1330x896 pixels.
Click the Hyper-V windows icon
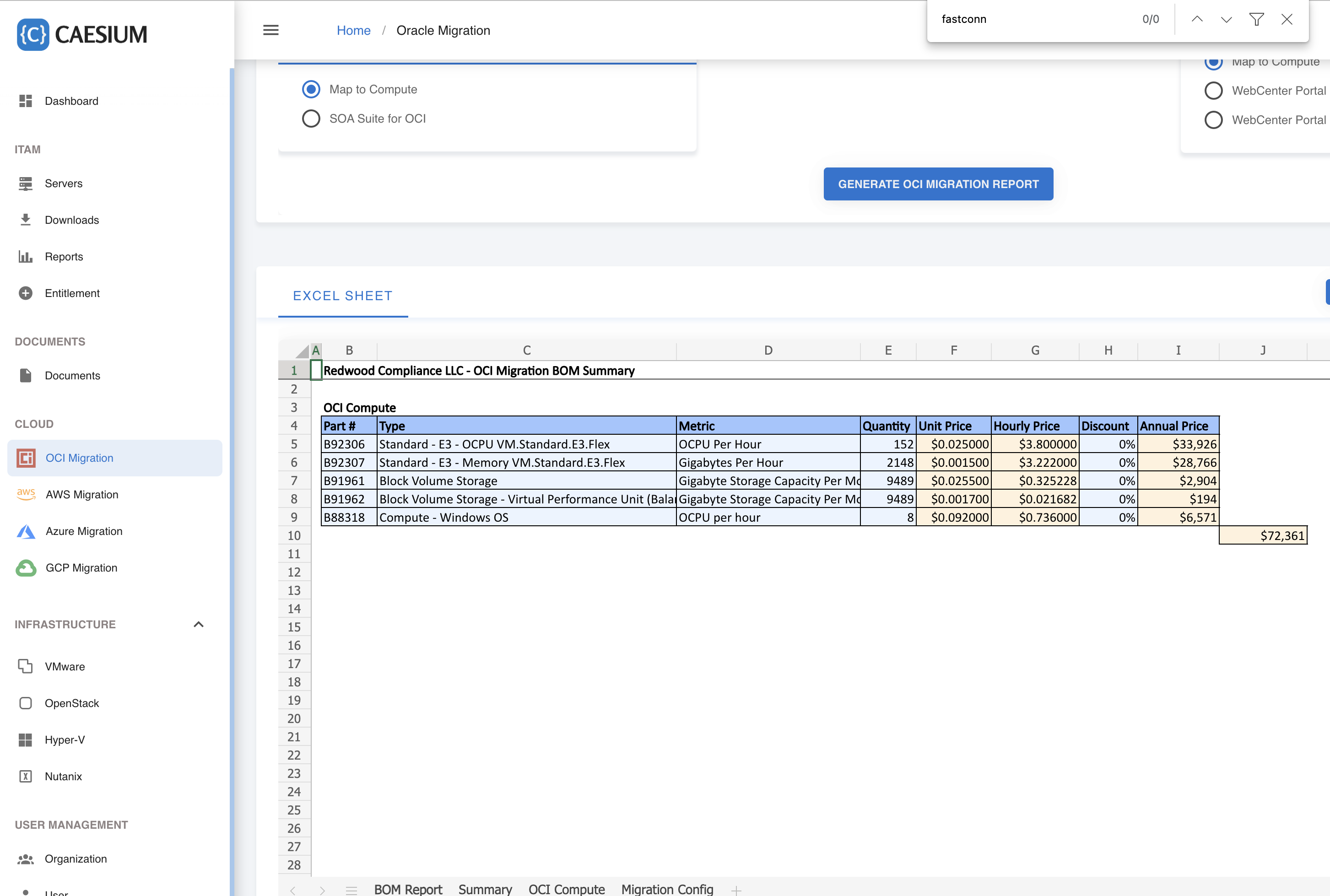coord(26,740)
